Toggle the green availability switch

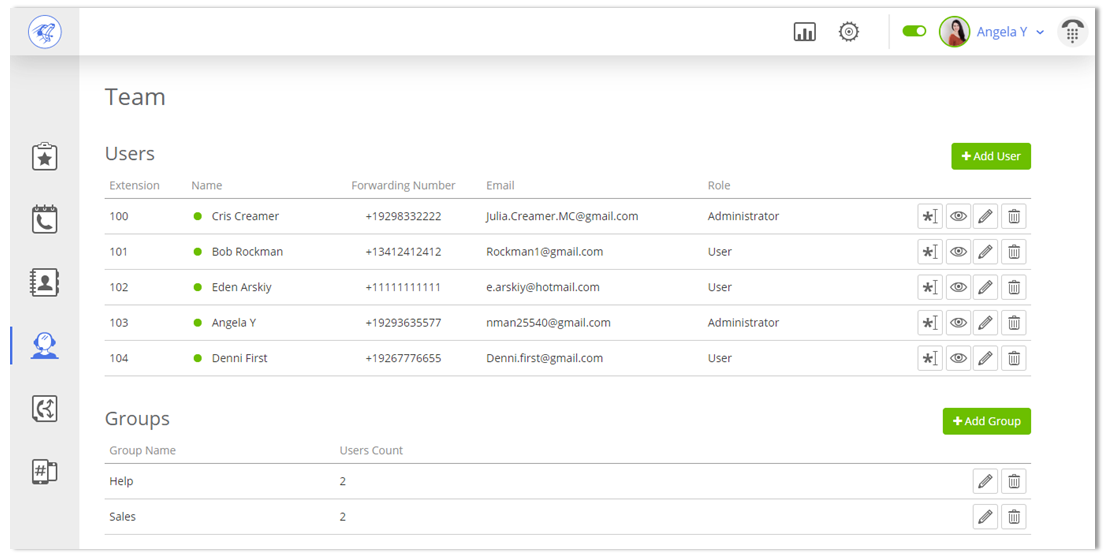pyautogui.click(x=914, y=32)
